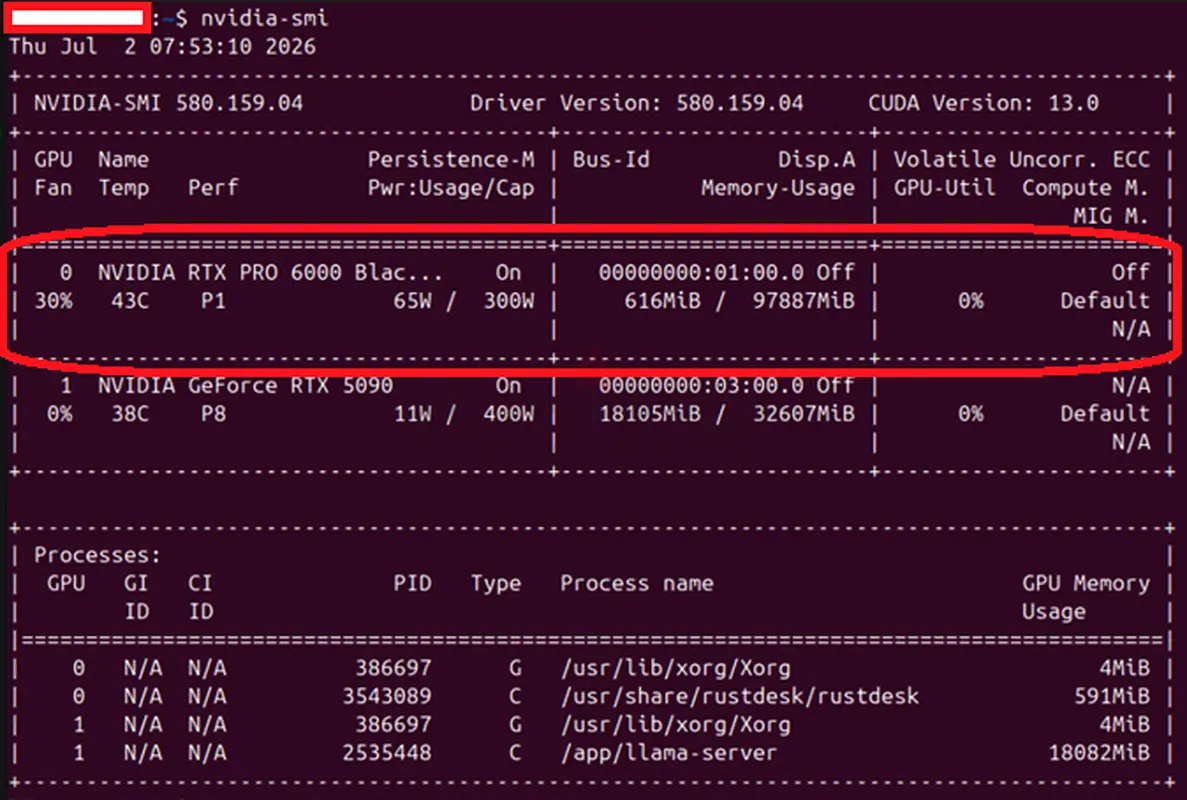Click the 616MiB memory usage value
The height and width of the screenshot is (800, 1187).
(x=662, y=301)
